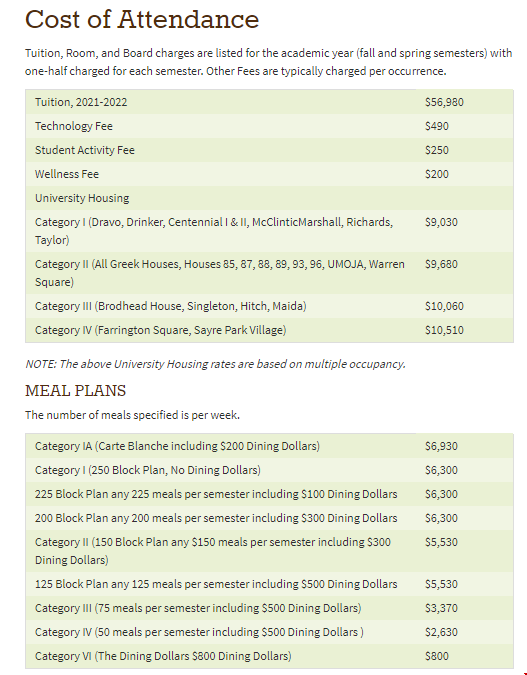Click the University Housing row
The image size is (527, 675).
pos(269,198)
